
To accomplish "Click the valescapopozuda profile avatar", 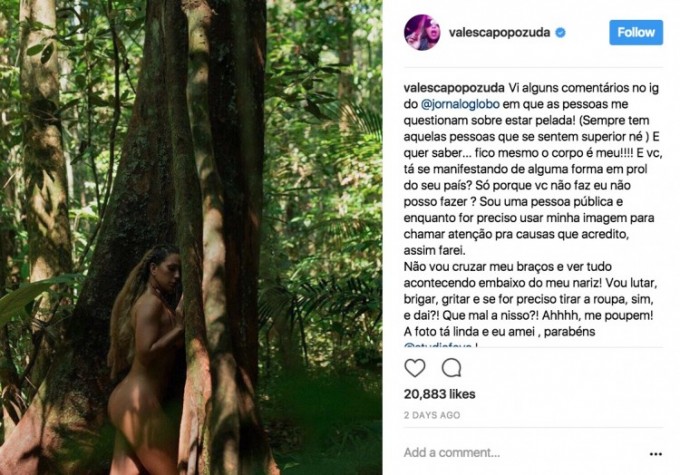I will coord(421,32).
